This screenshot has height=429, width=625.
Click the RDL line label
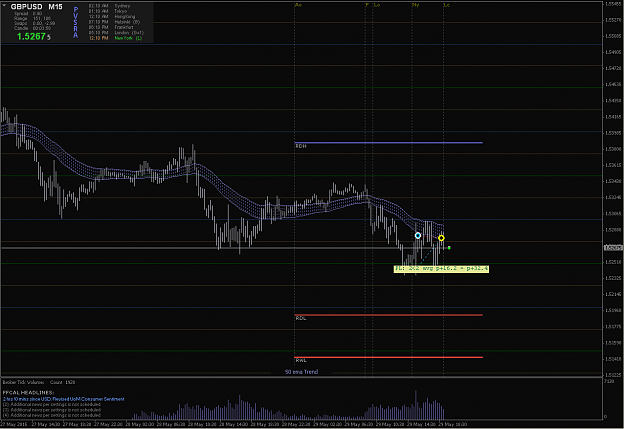pos(301,318)
